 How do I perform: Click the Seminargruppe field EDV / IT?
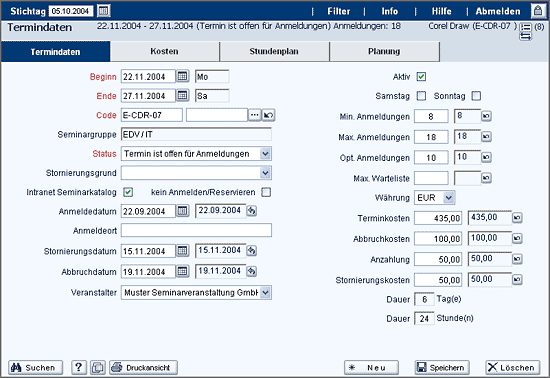tap(196, 134)
